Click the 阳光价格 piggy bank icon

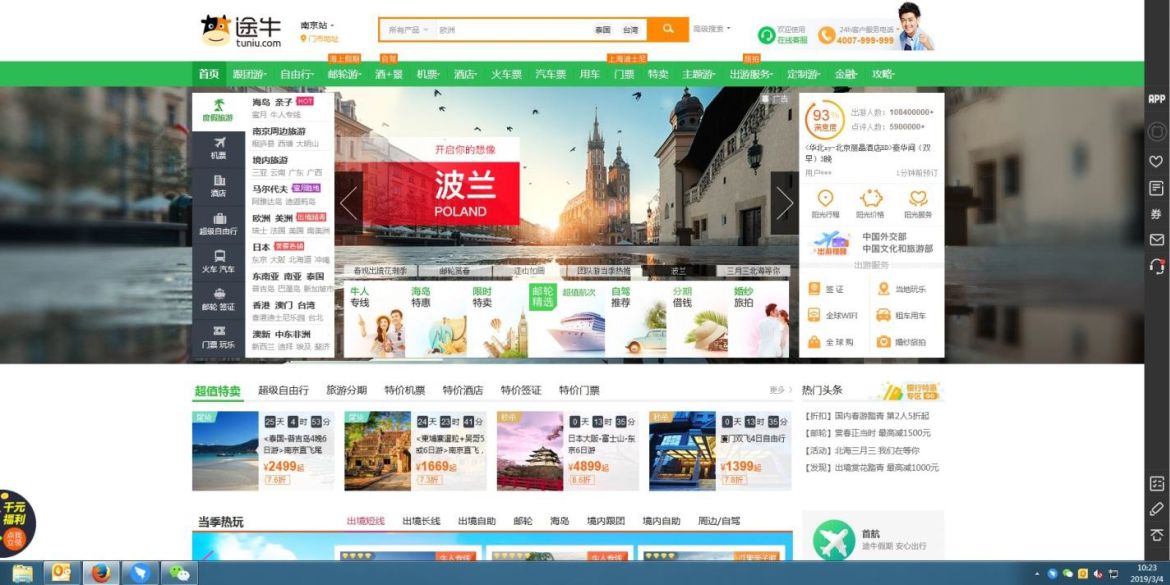point(869,203)
